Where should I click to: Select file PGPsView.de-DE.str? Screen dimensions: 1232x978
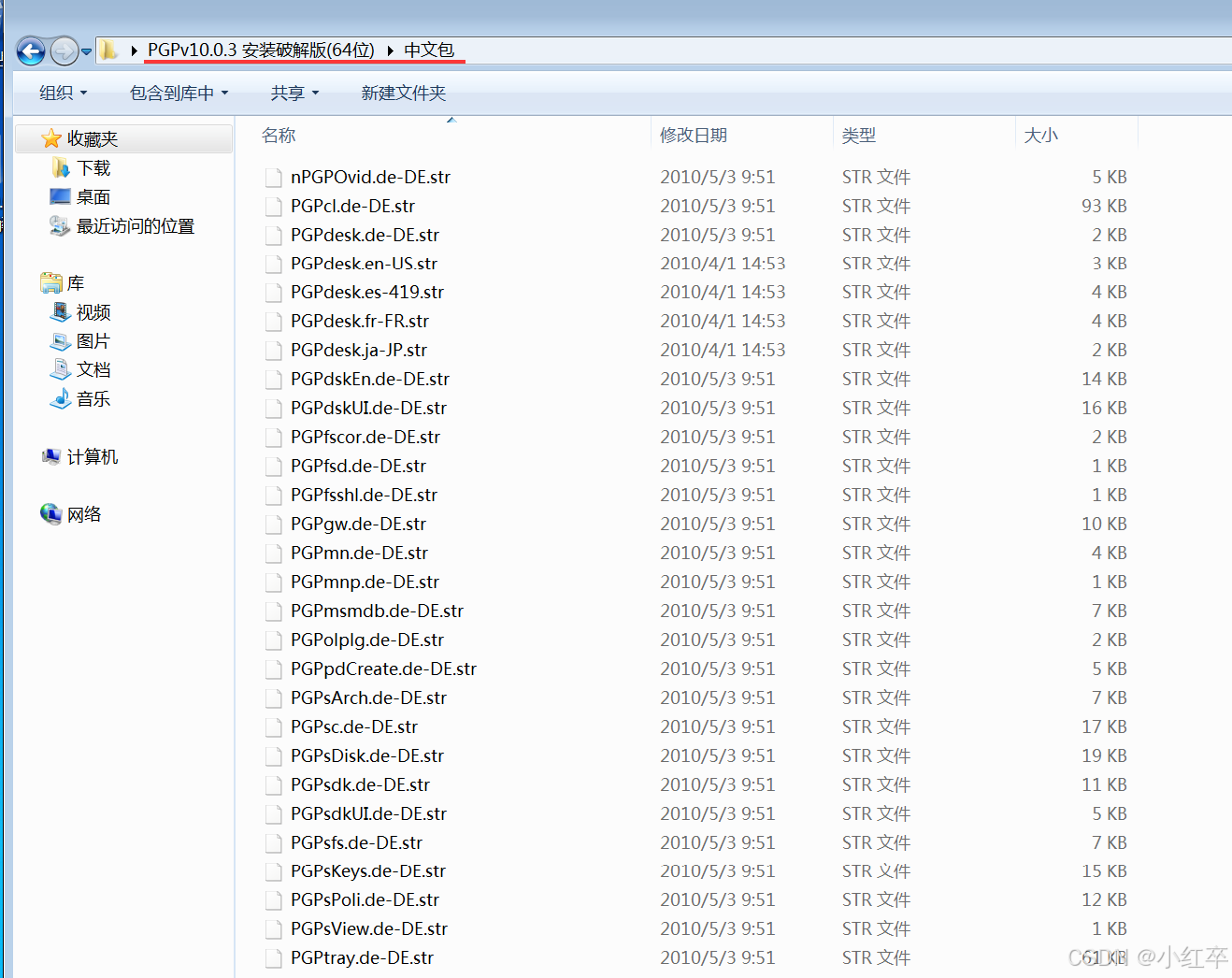pyautogui.click(x=369, y=929)
